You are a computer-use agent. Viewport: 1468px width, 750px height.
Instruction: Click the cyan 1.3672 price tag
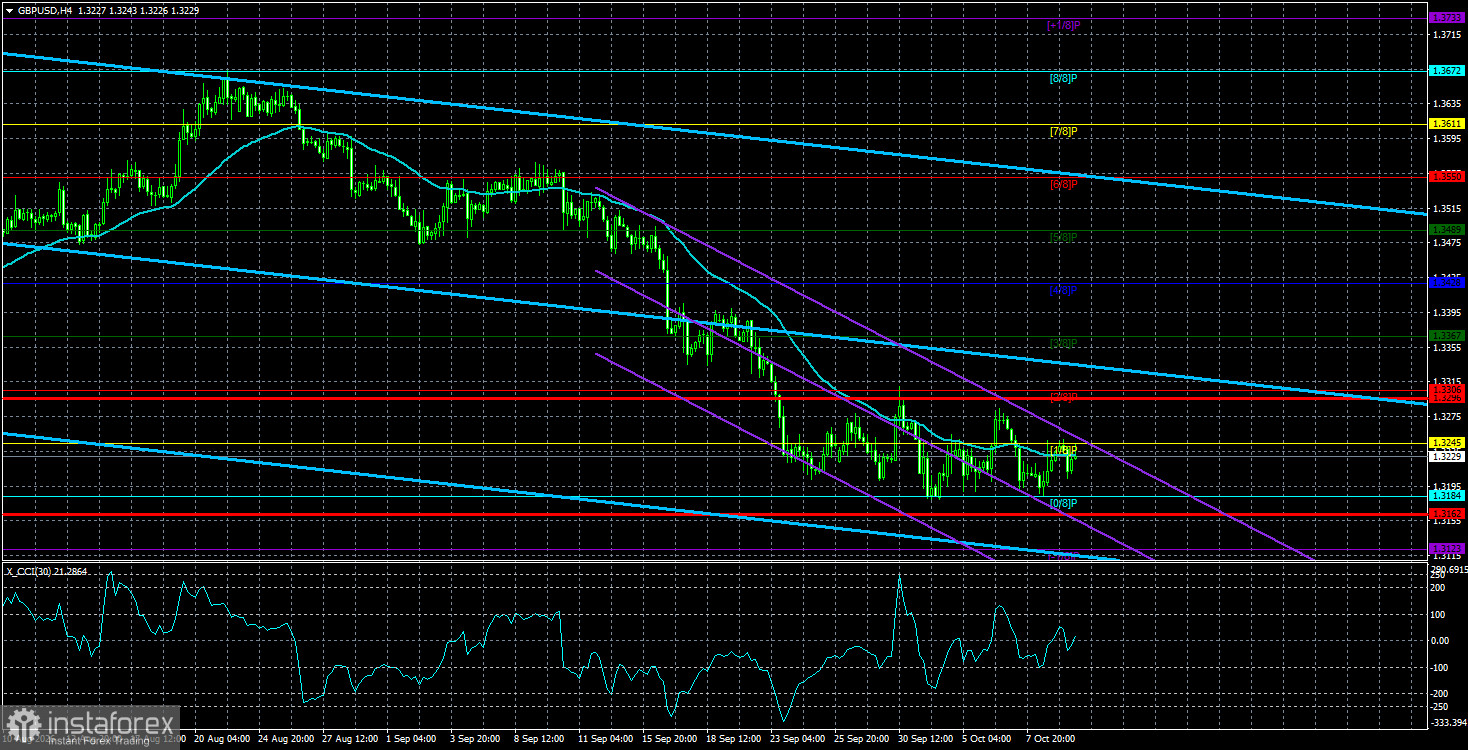[1447, 71]
